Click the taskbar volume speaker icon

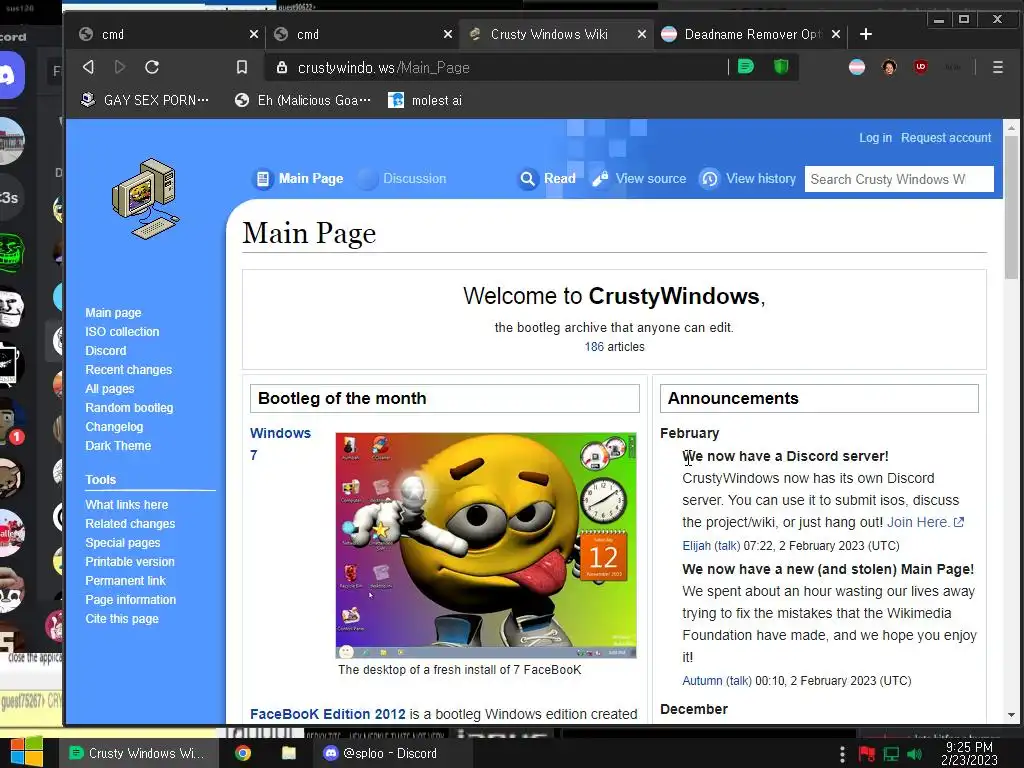click(x=914, y=754)
